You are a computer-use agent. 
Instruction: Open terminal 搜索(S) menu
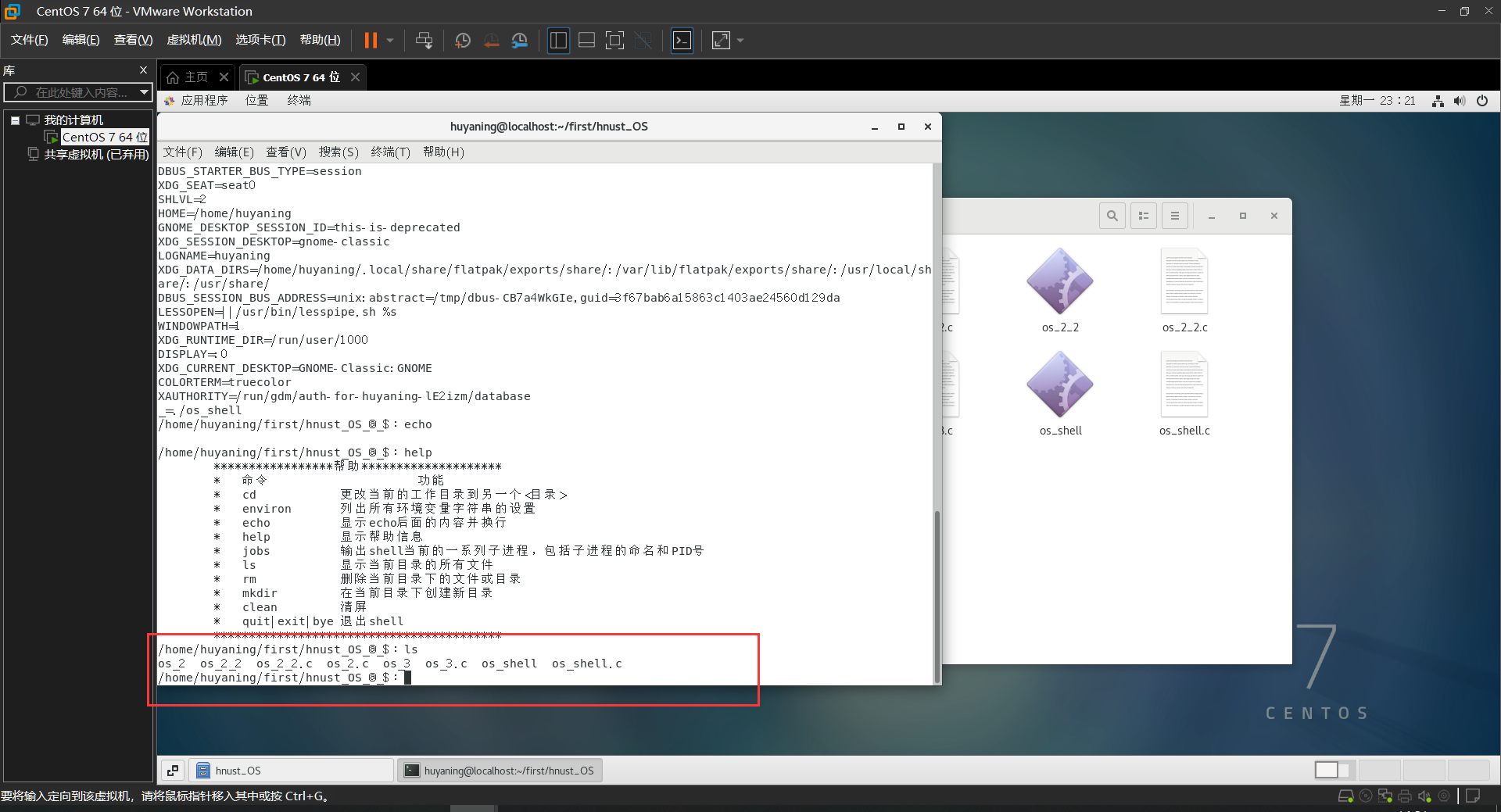click(x=339, y=152)
